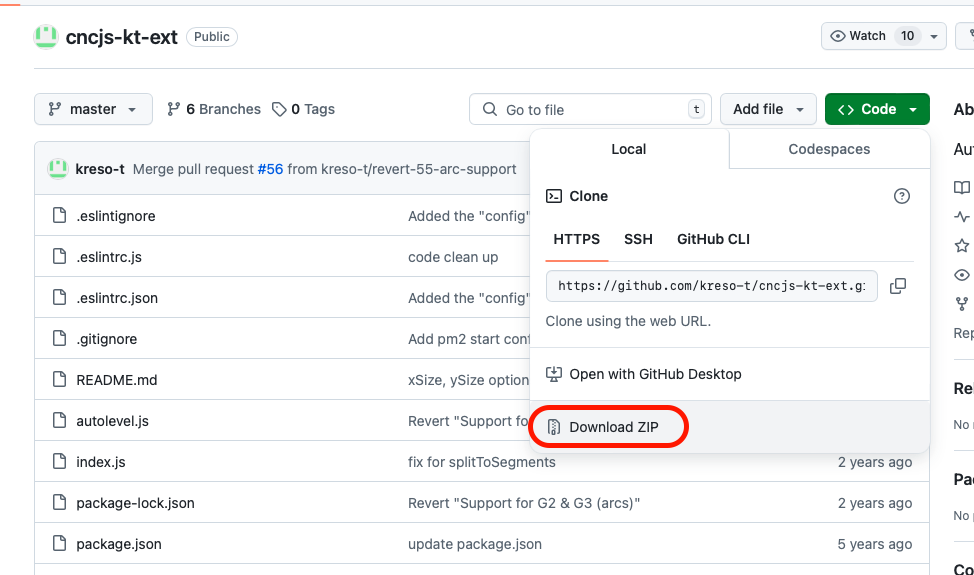The image size is (974, 575).
Task: Click the GitHub Desktop download icon
Action: tap(553, 374)
